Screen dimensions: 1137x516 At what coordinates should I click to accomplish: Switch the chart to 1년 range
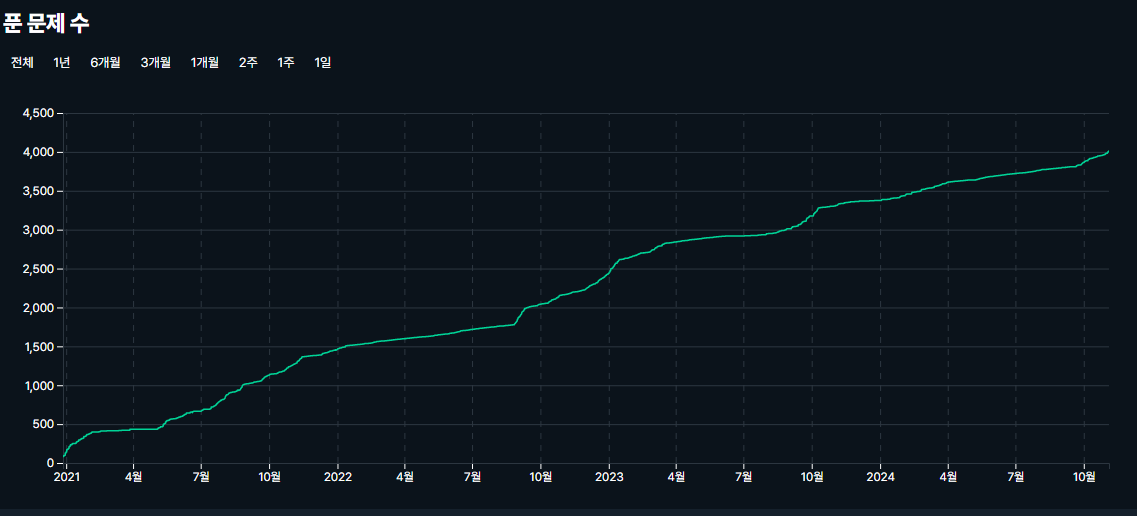click(x=62, y=62)
